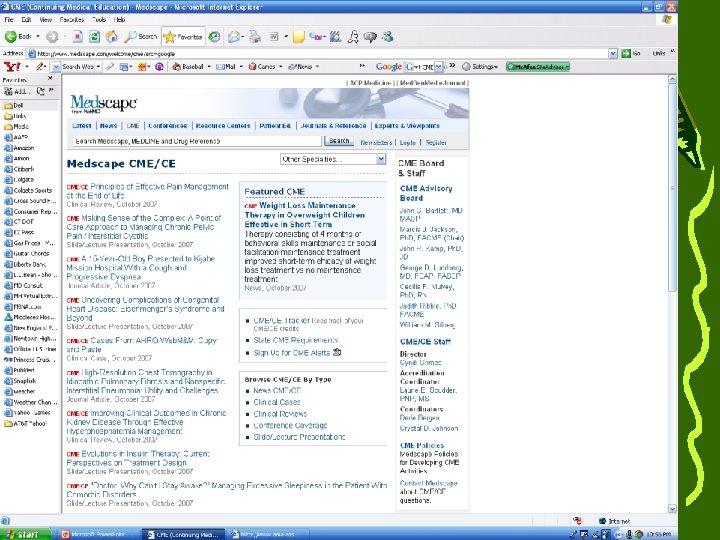
Task: Click the Windows Start button
Action: pyautogui.click(x=25, y=534)
